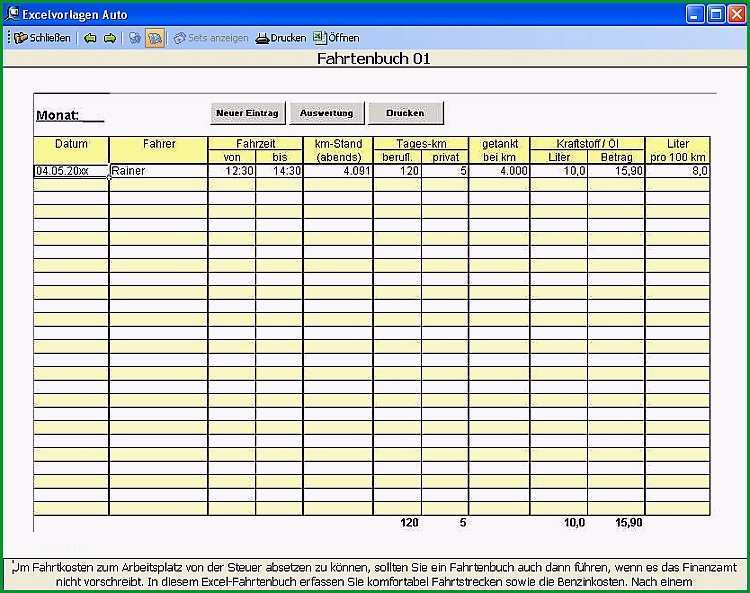Click start time cell 12:30
Image resolution: width=750 pixels, height=593 pixels.
232,171
